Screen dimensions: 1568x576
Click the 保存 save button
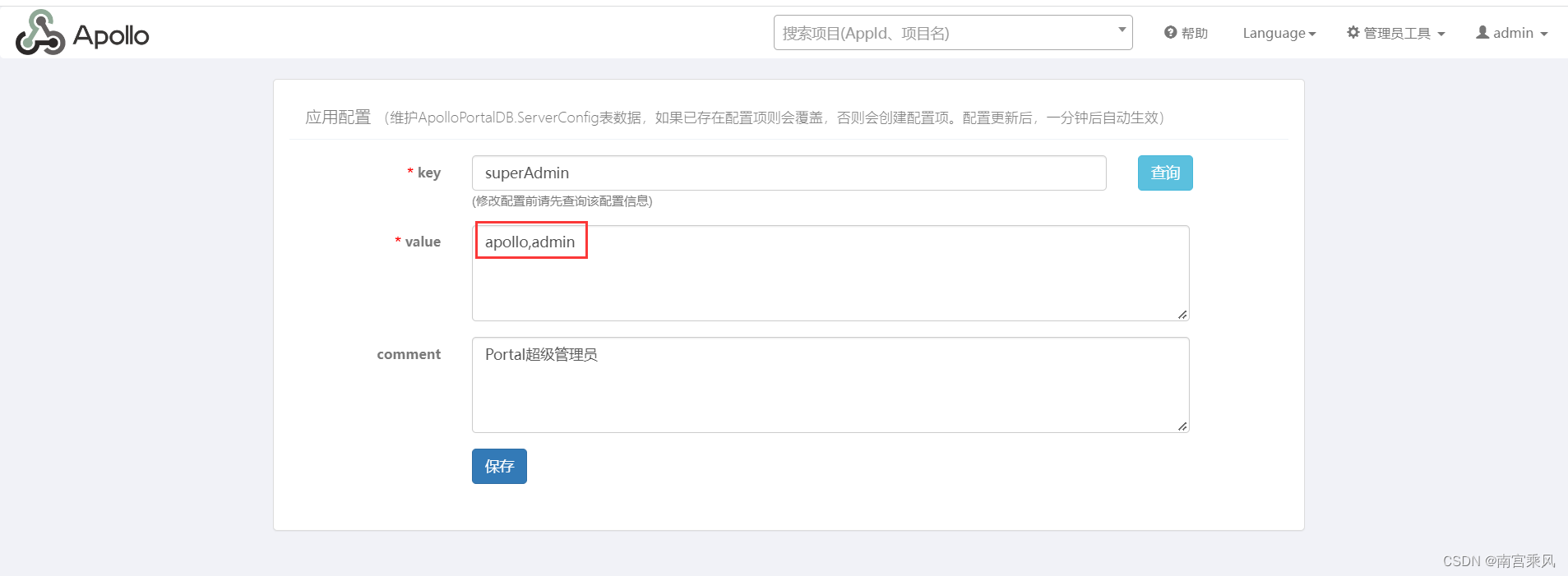point(499,466)
